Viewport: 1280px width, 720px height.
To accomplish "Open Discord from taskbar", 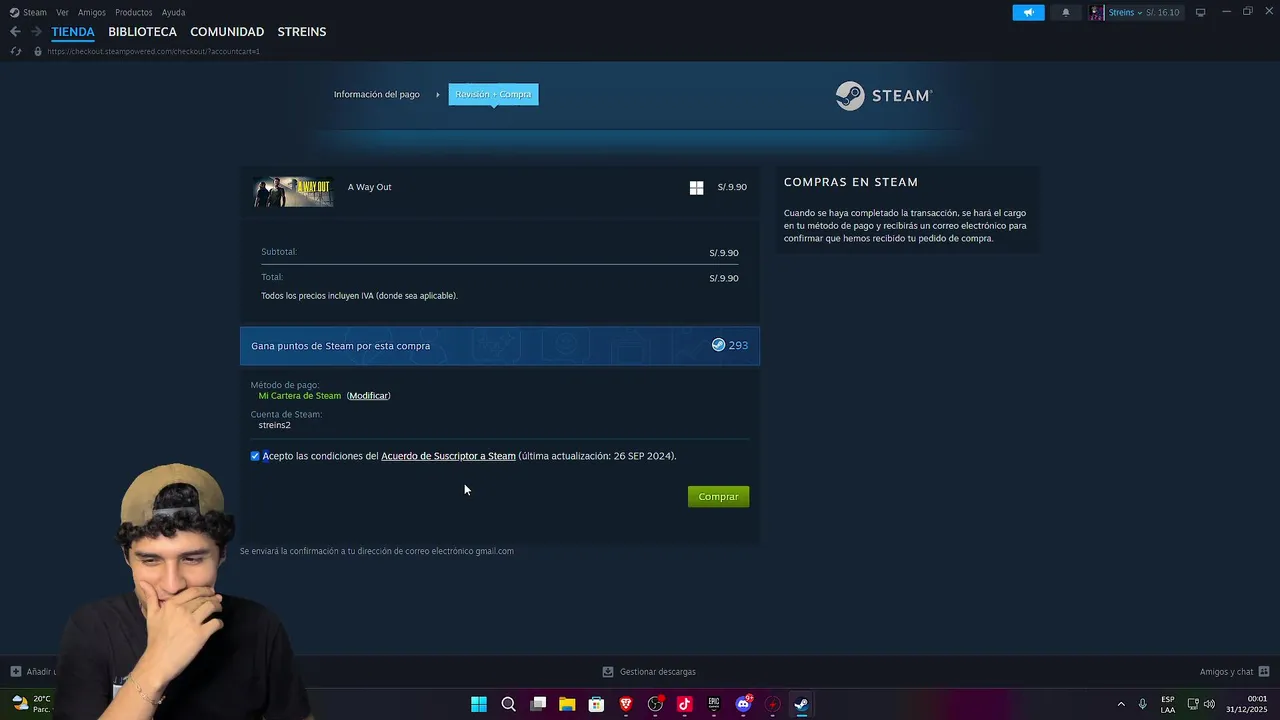I will click(x=743, y=704).
